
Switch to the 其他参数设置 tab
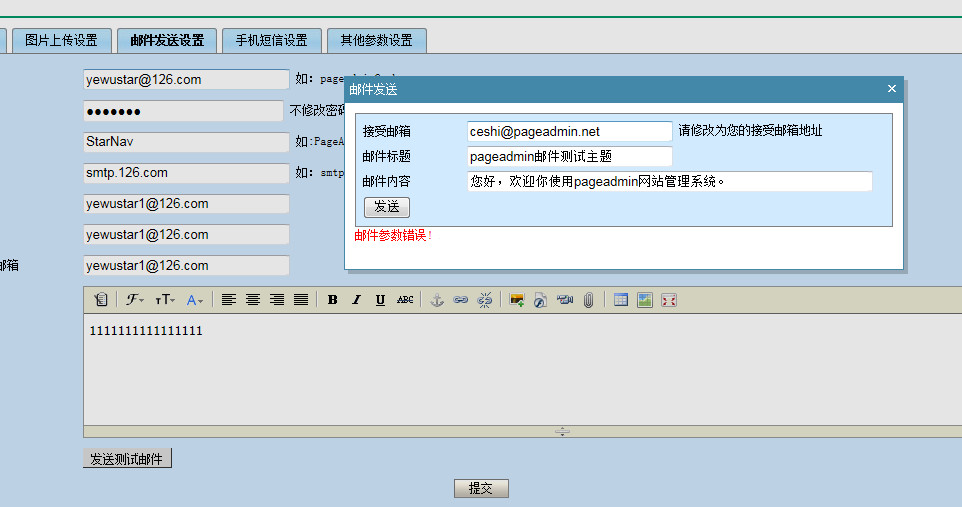pyautogui.click(x=376, y=41)
